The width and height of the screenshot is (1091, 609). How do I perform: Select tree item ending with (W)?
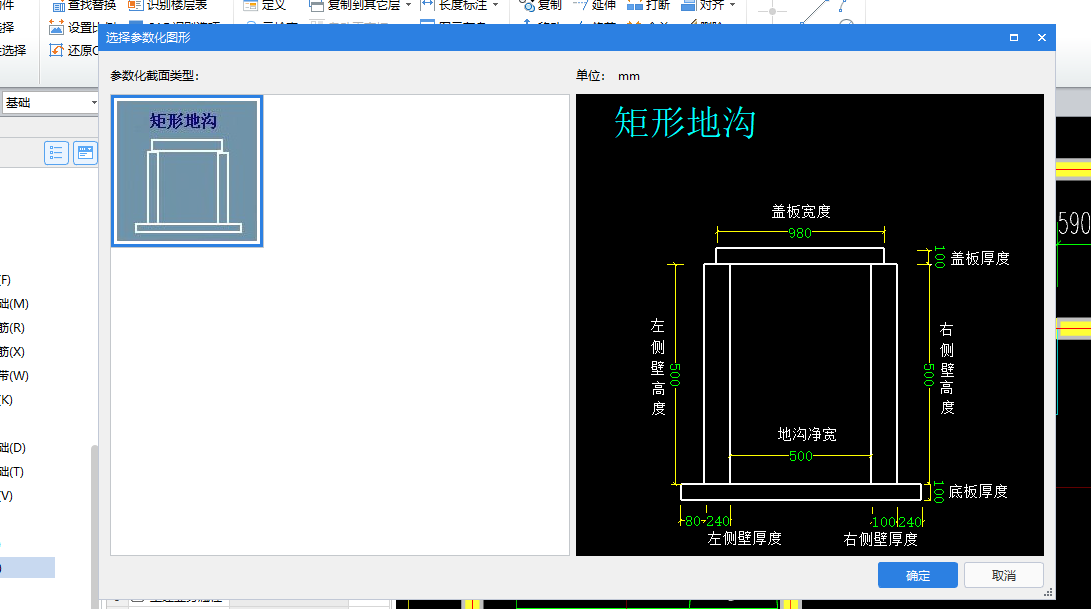click(x=14, y=376)
